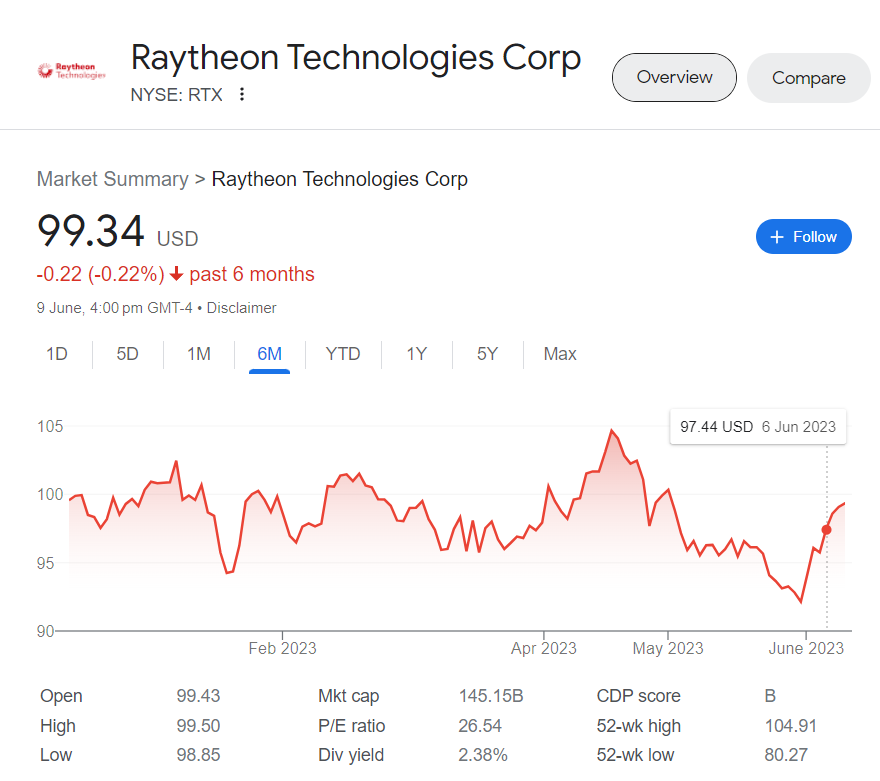Click the Raytheon Technologies logo

(x=71, y=71)
